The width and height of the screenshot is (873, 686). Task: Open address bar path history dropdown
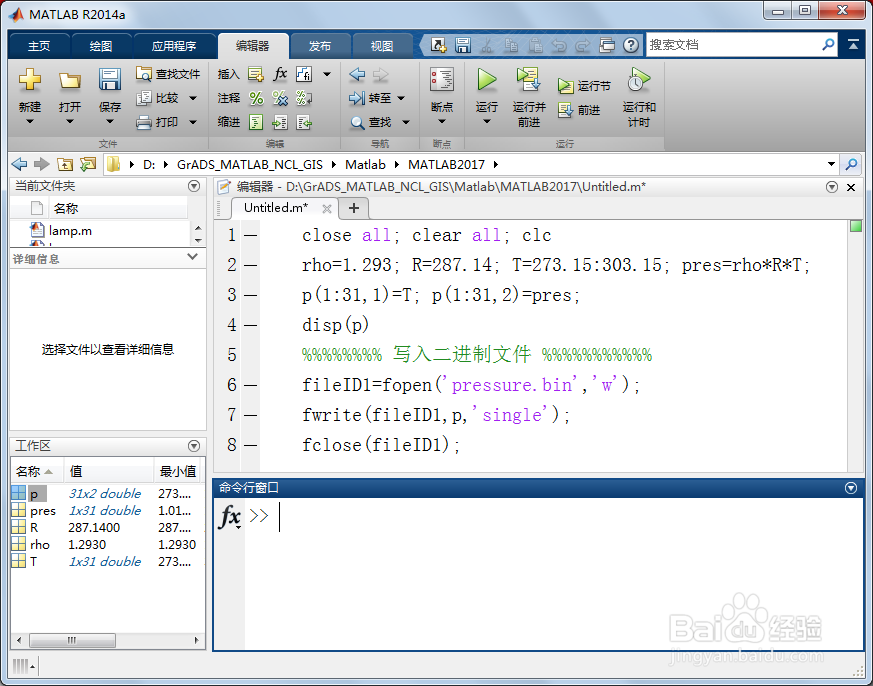point(831,164)
